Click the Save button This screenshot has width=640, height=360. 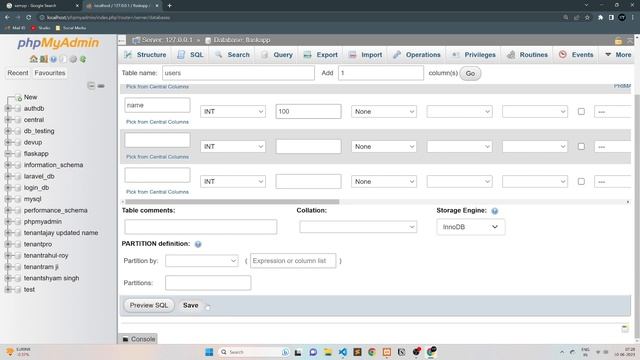click(190, 305)
